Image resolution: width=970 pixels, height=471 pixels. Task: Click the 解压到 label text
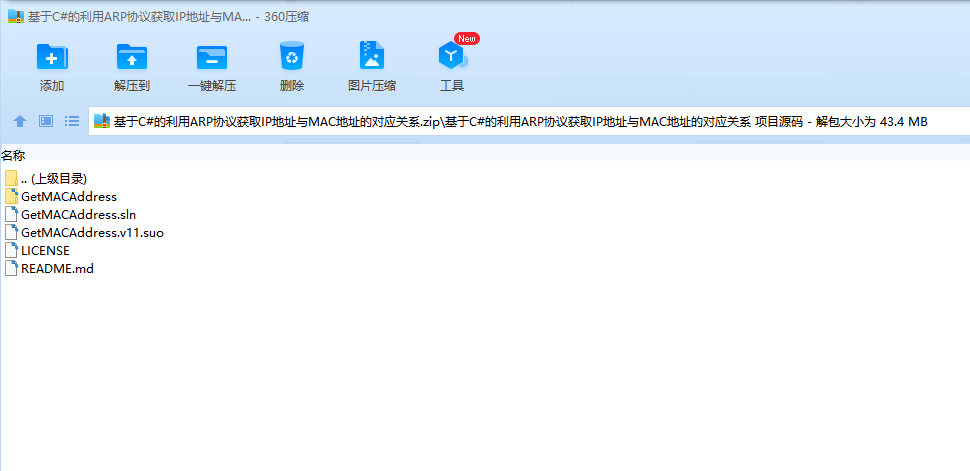(x=132, y=86)
